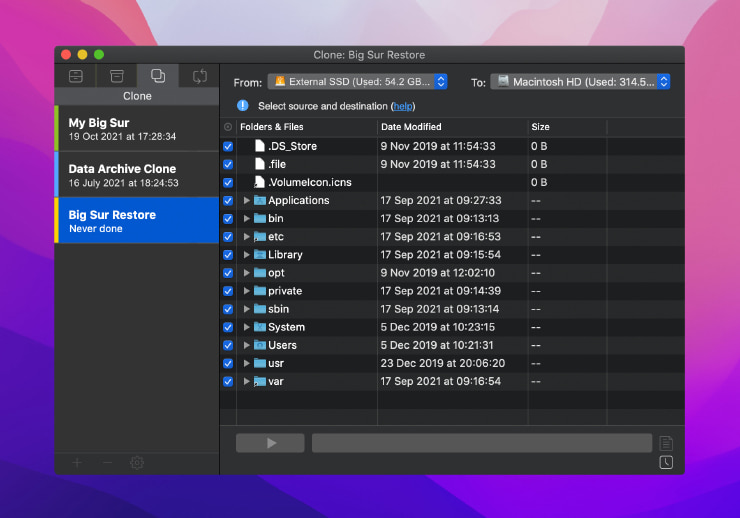Click the External SSD drive icon
The image size is (740, 518).
point(280,81)
